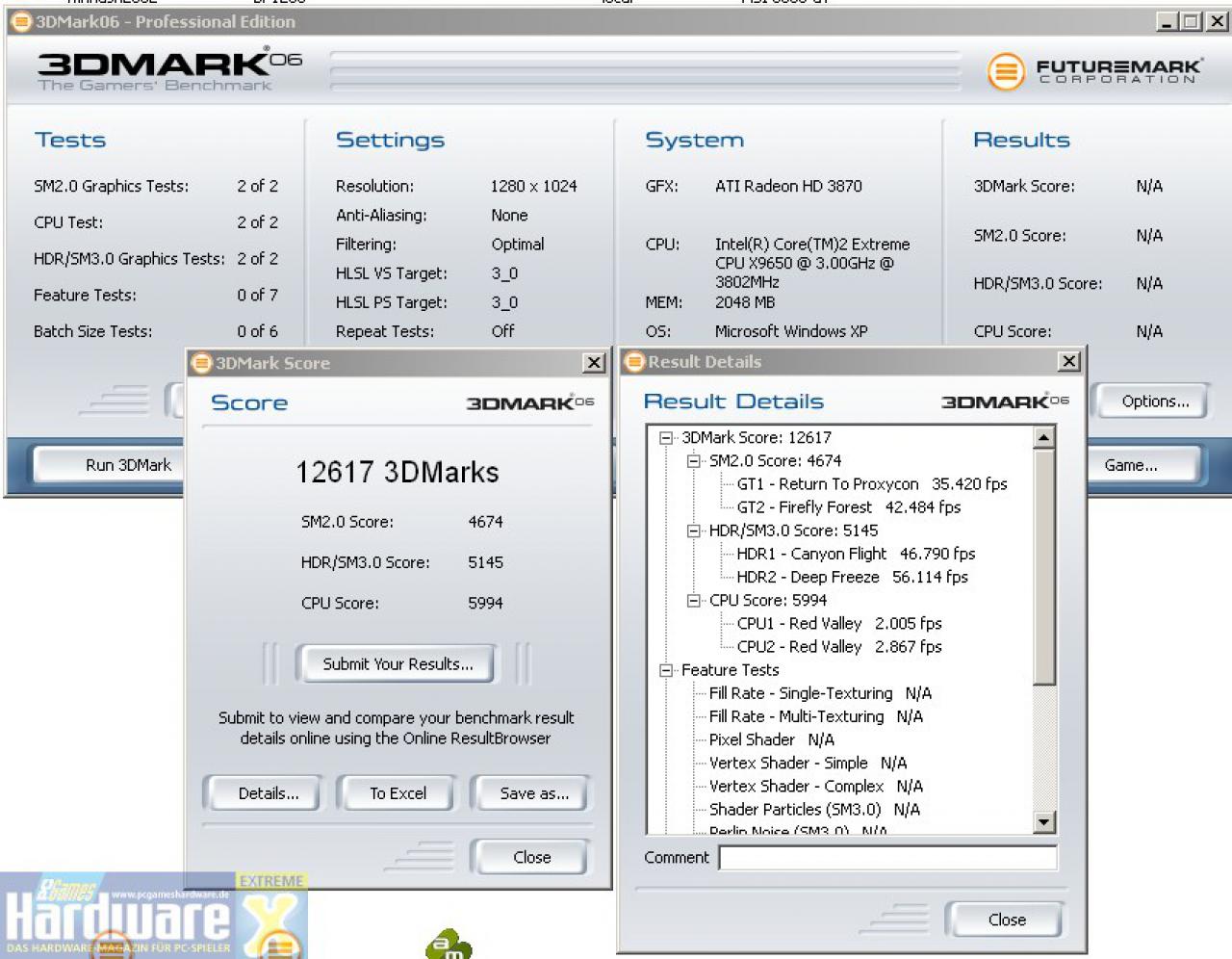1232x959 pixels.
Task: Select CPU2 - Red Valley row
Action: click(839, 647)
